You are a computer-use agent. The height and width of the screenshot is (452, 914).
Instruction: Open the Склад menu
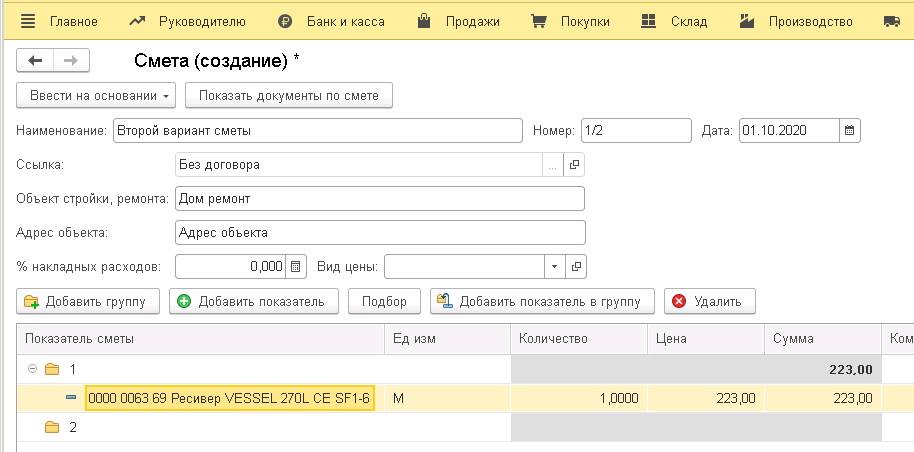click(x=689, y=22)
